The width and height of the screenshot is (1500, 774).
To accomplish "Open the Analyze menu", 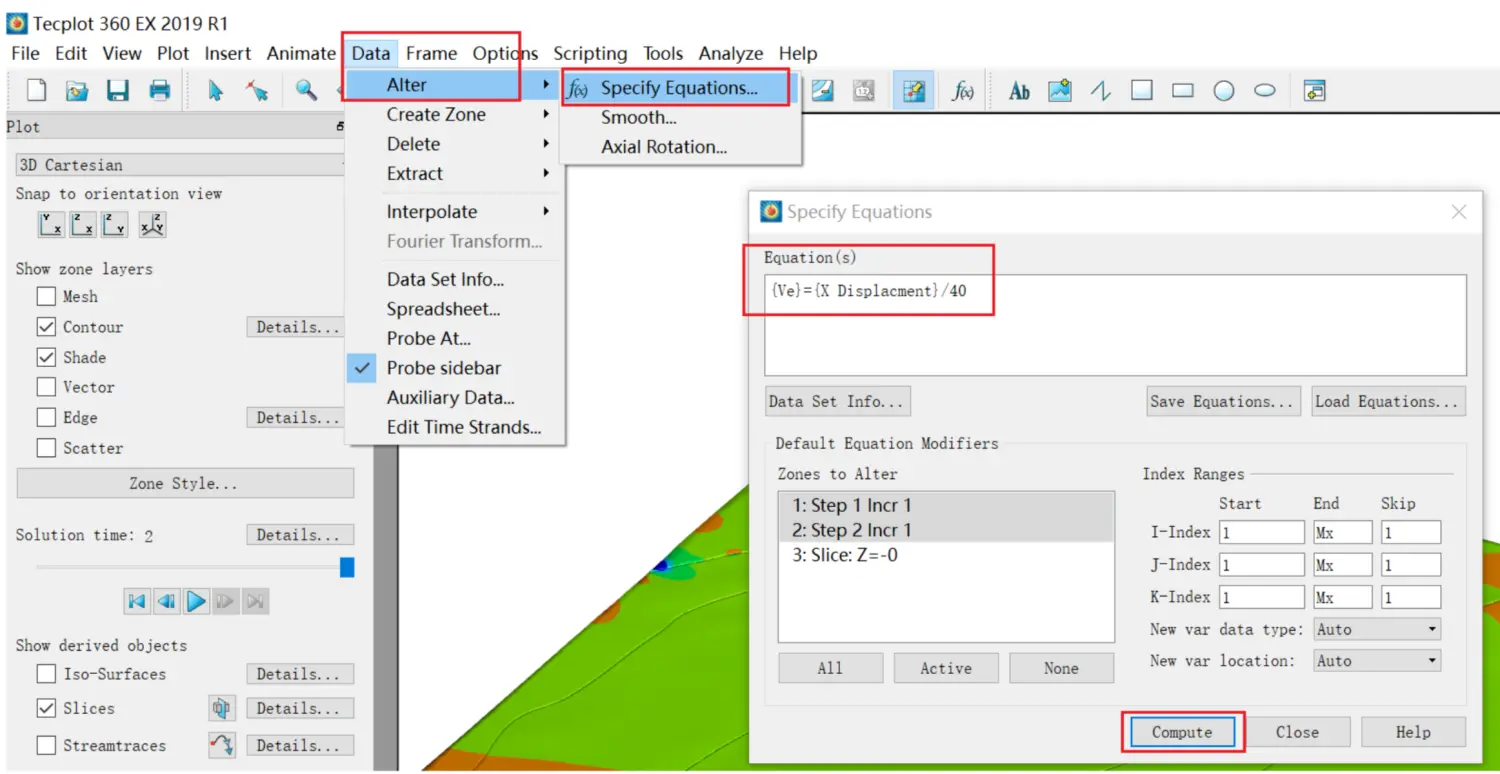I will pyautogui.click(x=731, y=54).
